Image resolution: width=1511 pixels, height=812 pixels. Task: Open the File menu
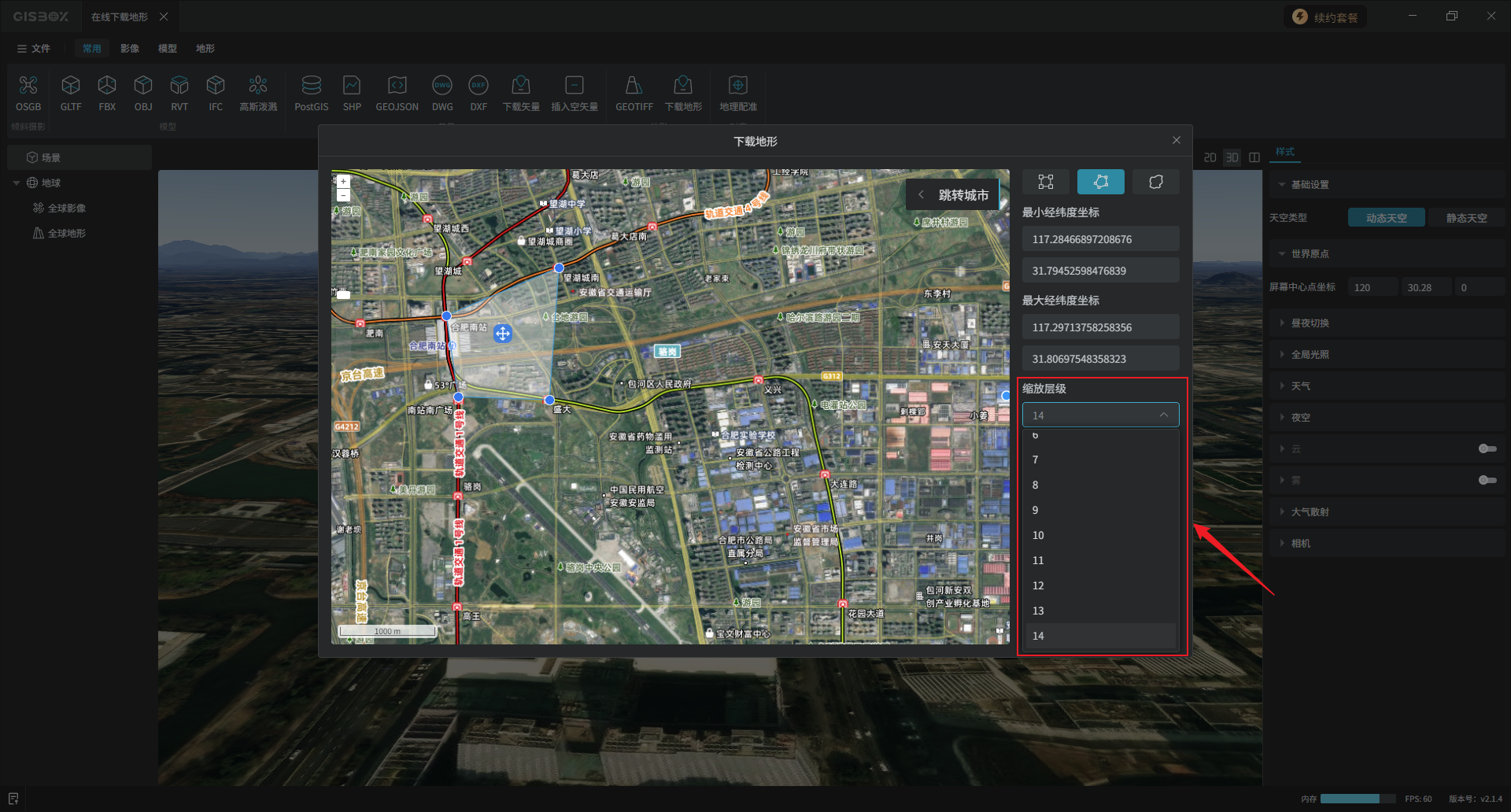pos(34,49)
